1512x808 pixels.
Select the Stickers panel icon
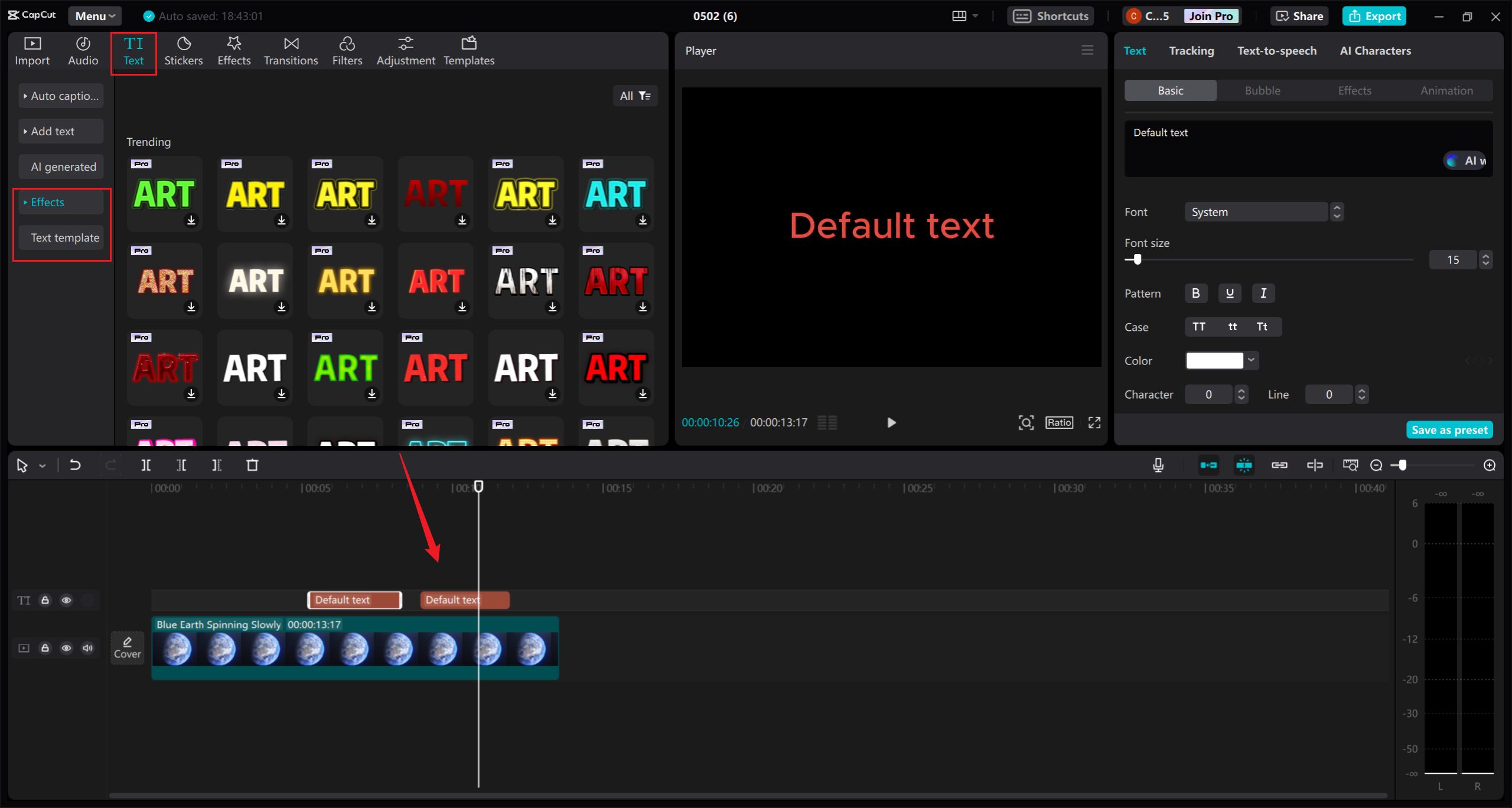click(x=184, y=50)
